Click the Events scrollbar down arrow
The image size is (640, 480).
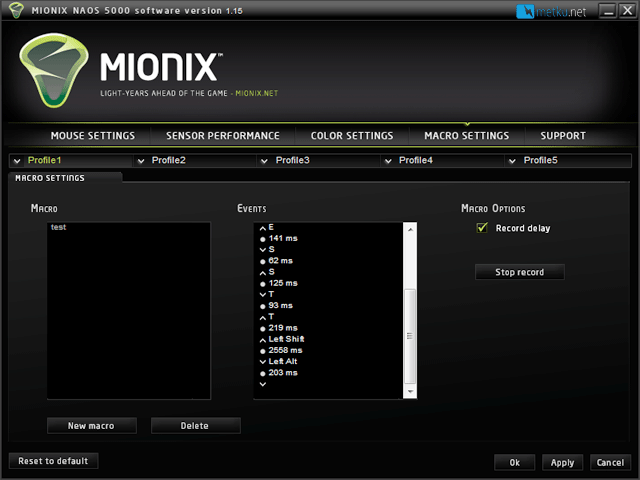(x=410, y=391)
